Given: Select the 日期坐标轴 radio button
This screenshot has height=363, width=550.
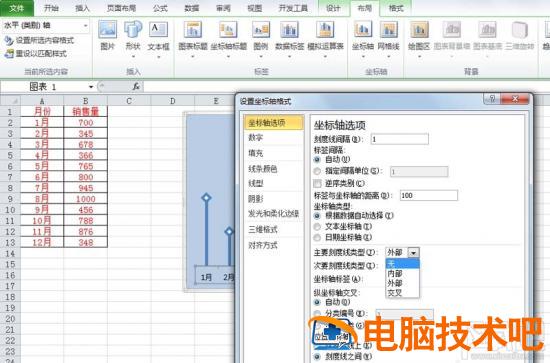Looking at the screenshot, I should (x=317, y=237).
